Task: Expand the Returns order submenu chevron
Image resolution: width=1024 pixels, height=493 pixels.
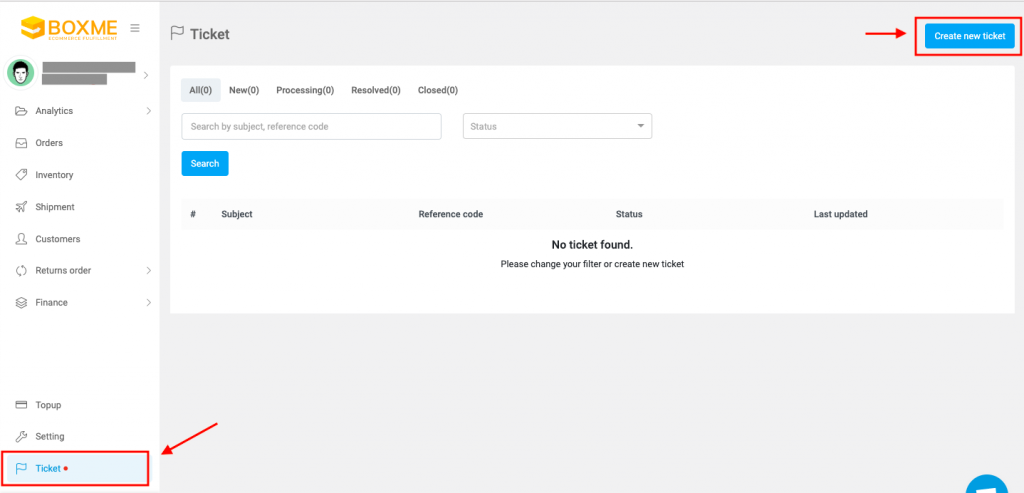Action: point(148,270)
